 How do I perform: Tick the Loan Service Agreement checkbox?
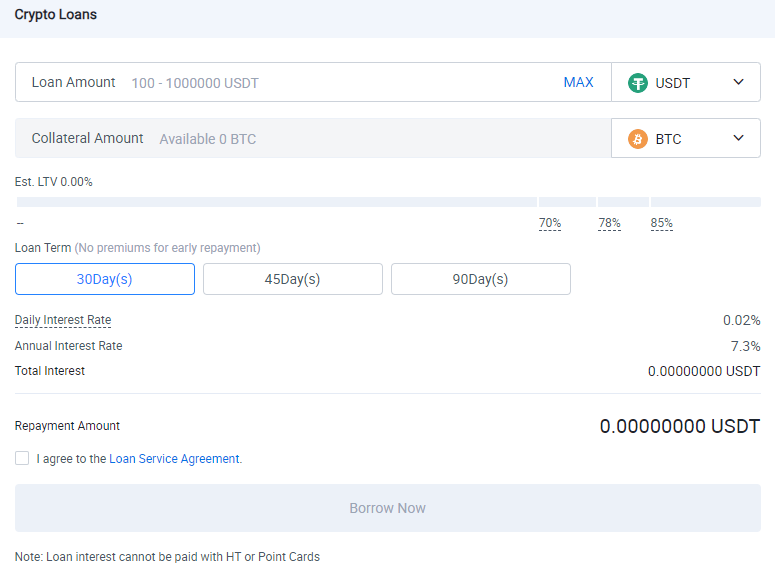[x=22, y=458]
